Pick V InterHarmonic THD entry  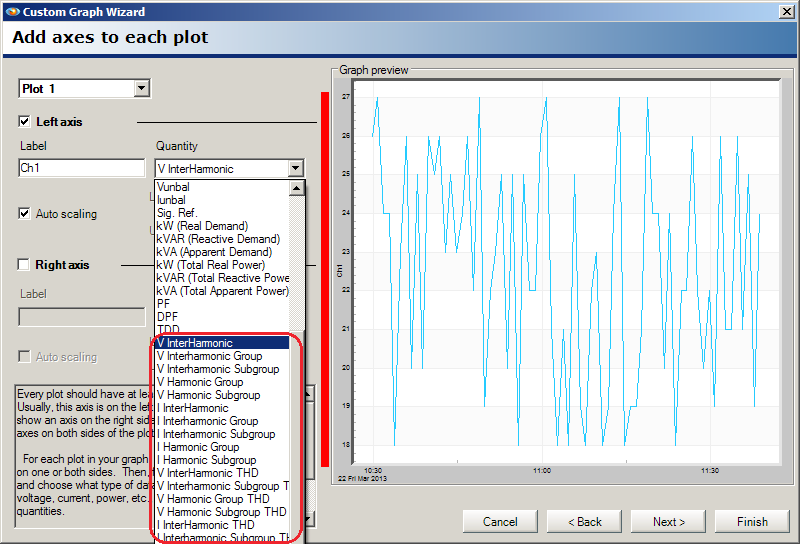point(222,473)
